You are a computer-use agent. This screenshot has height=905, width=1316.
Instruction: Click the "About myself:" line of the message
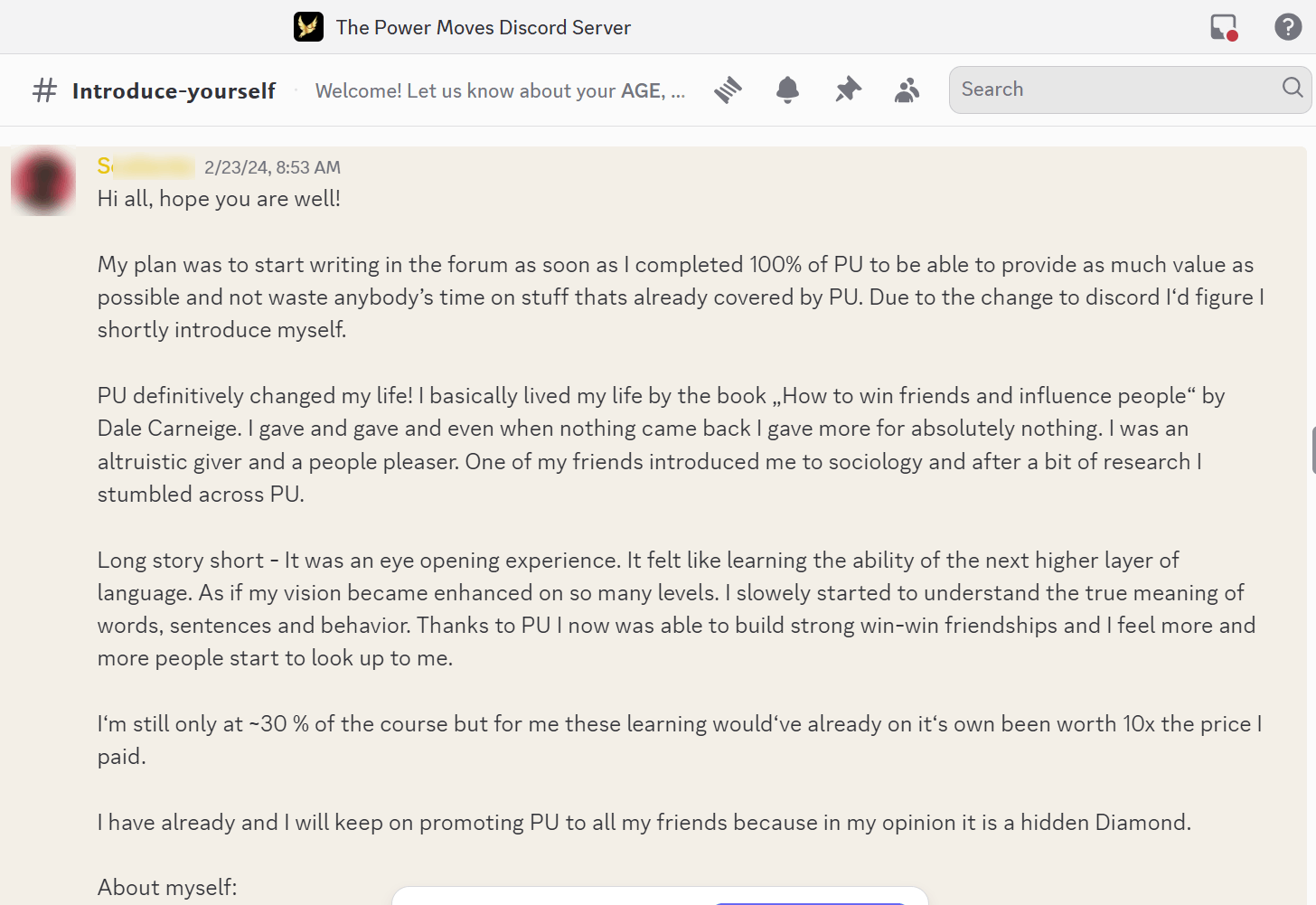point(167,887)
